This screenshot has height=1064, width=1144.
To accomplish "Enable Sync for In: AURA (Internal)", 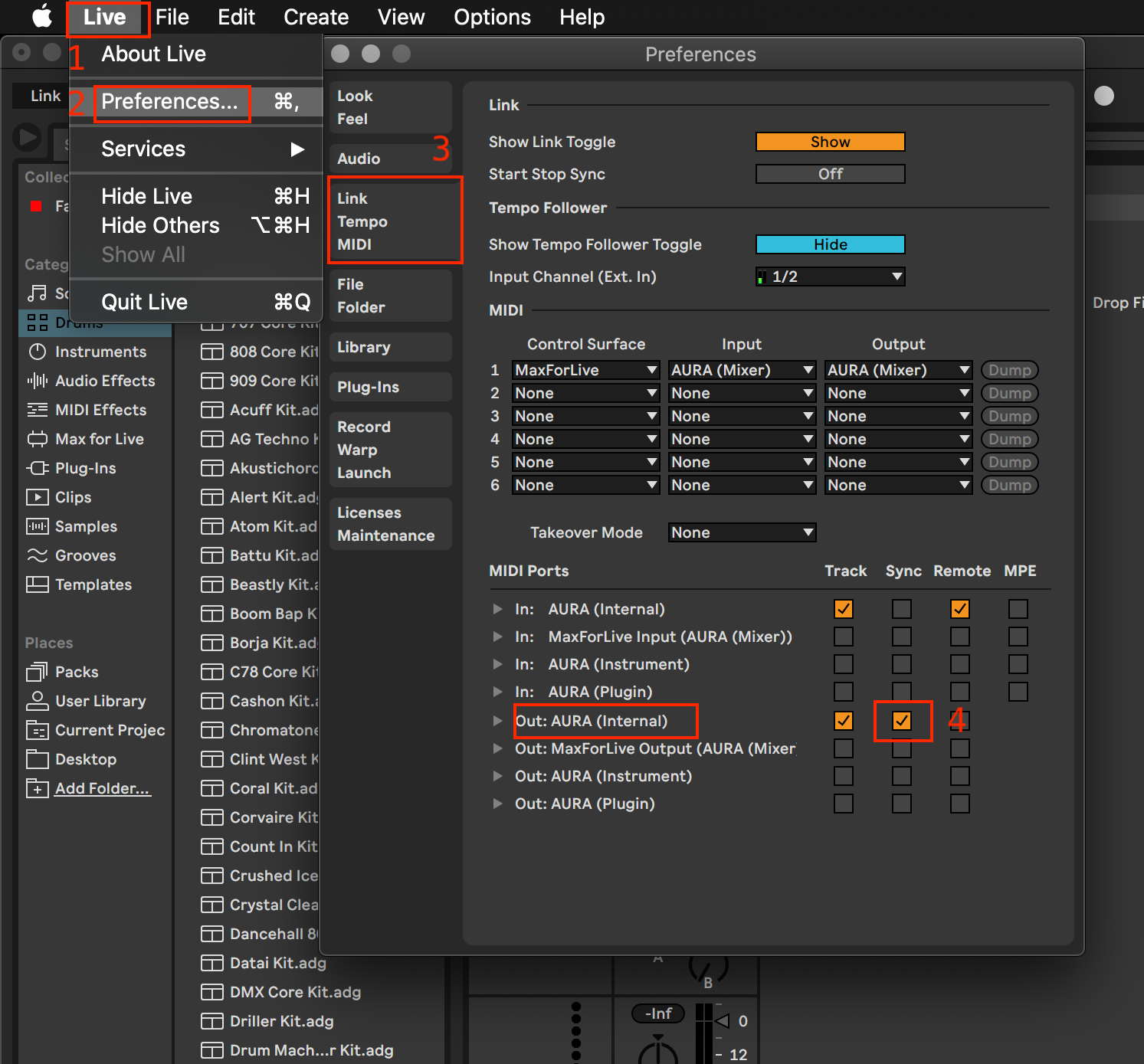I will click(902, 609).
